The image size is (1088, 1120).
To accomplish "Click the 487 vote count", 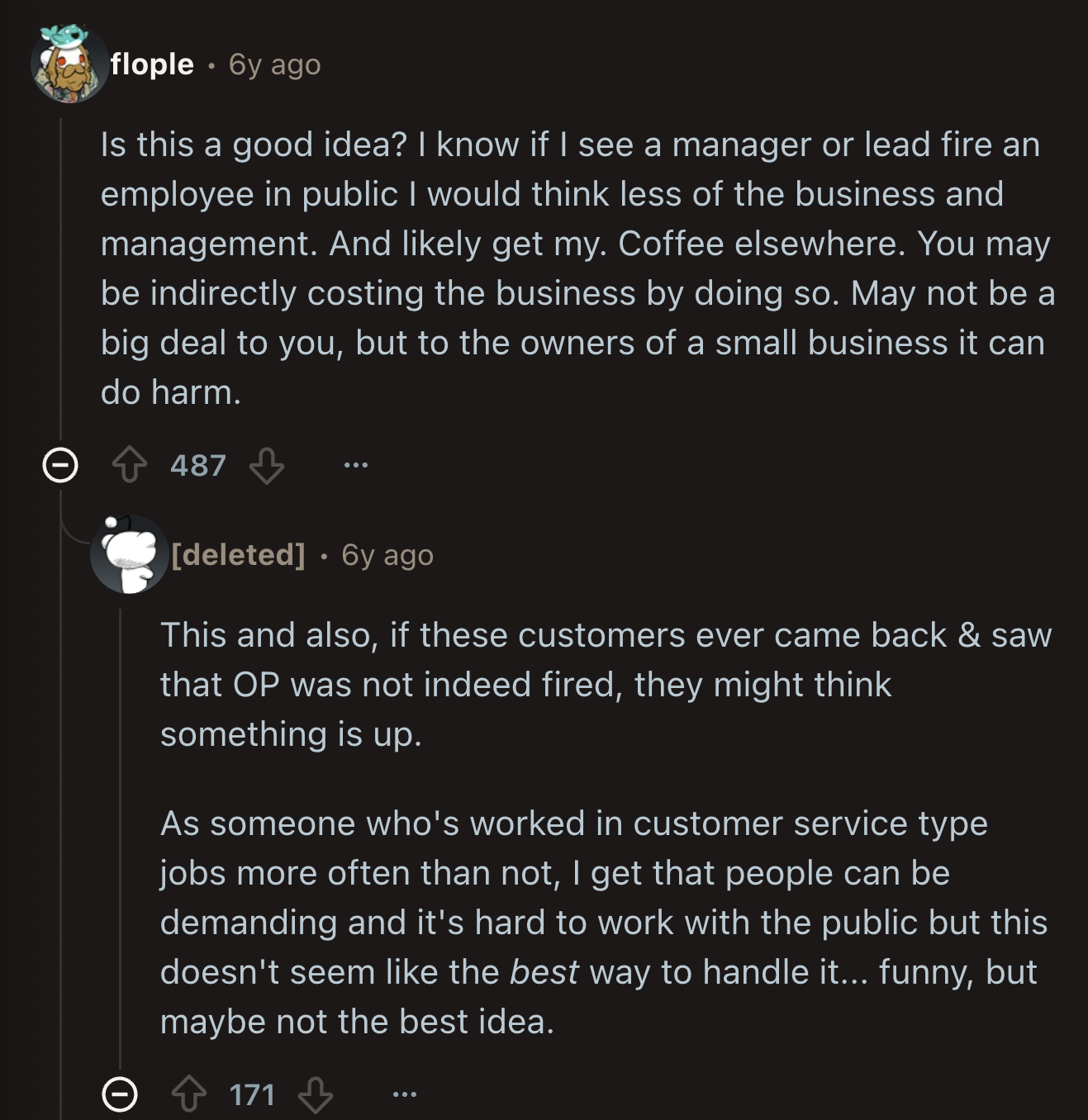I will coord(198,465).
